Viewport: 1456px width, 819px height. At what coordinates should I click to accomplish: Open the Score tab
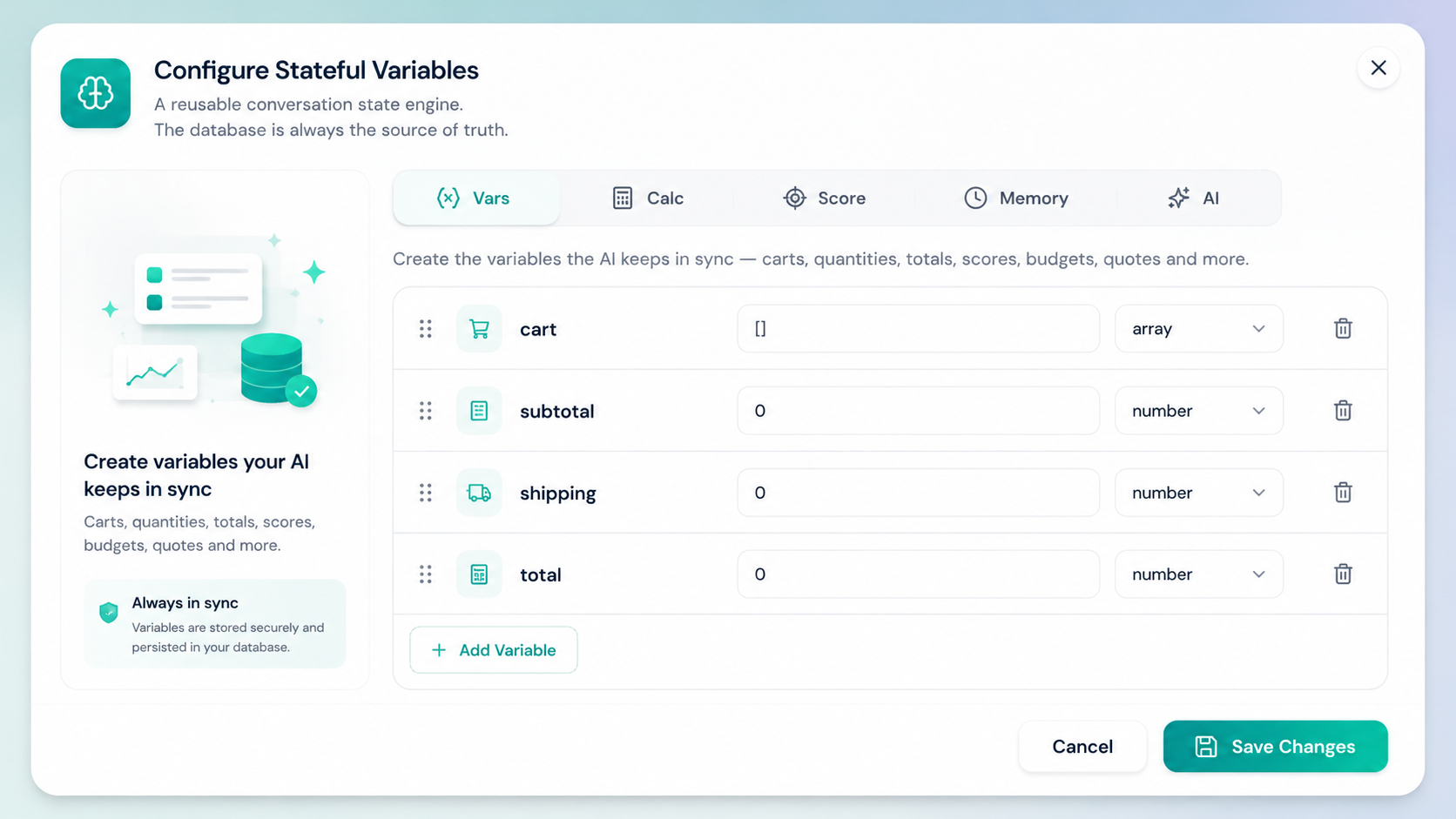click(x=824, y=198)
